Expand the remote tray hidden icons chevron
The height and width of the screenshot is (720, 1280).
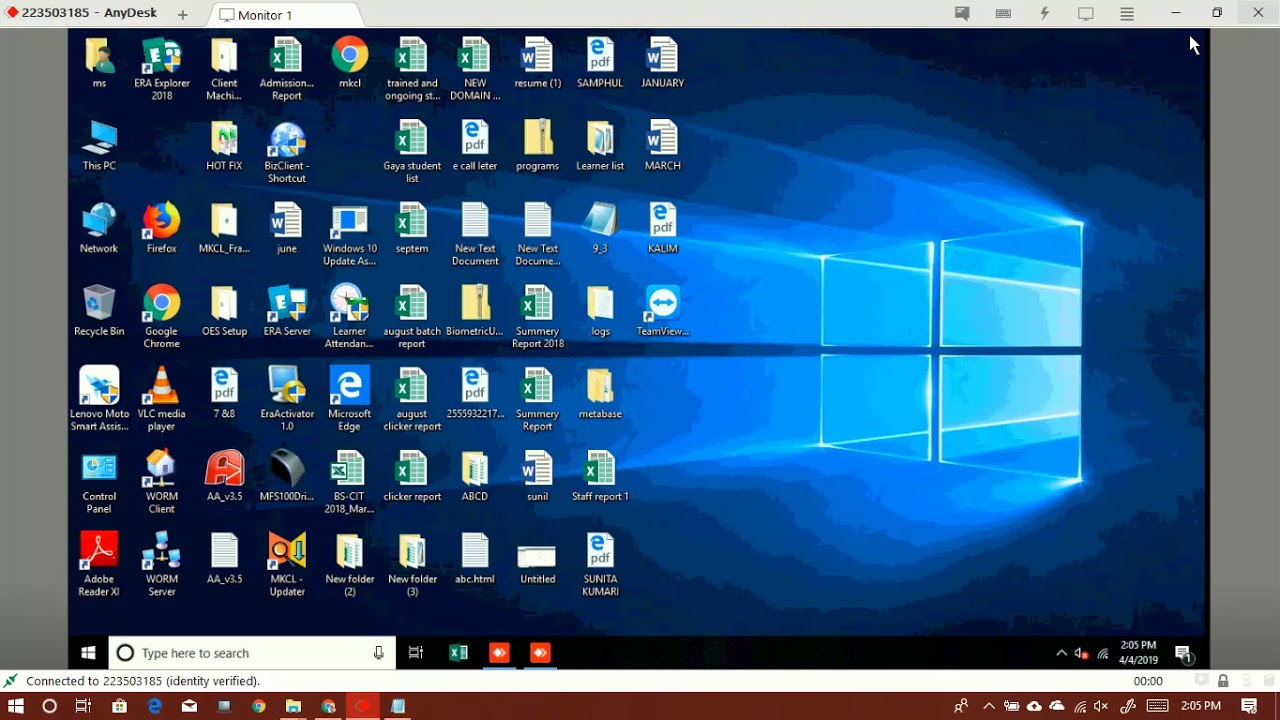point(1061,653)
